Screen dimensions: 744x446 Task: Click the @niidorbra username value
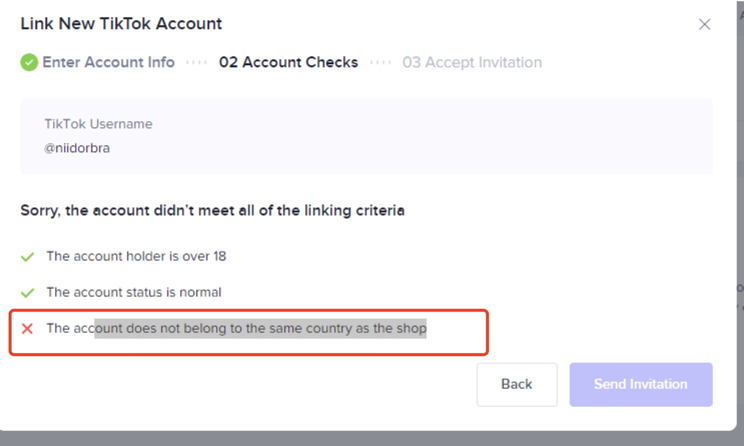pyautogui.click(x=77, y=148)
